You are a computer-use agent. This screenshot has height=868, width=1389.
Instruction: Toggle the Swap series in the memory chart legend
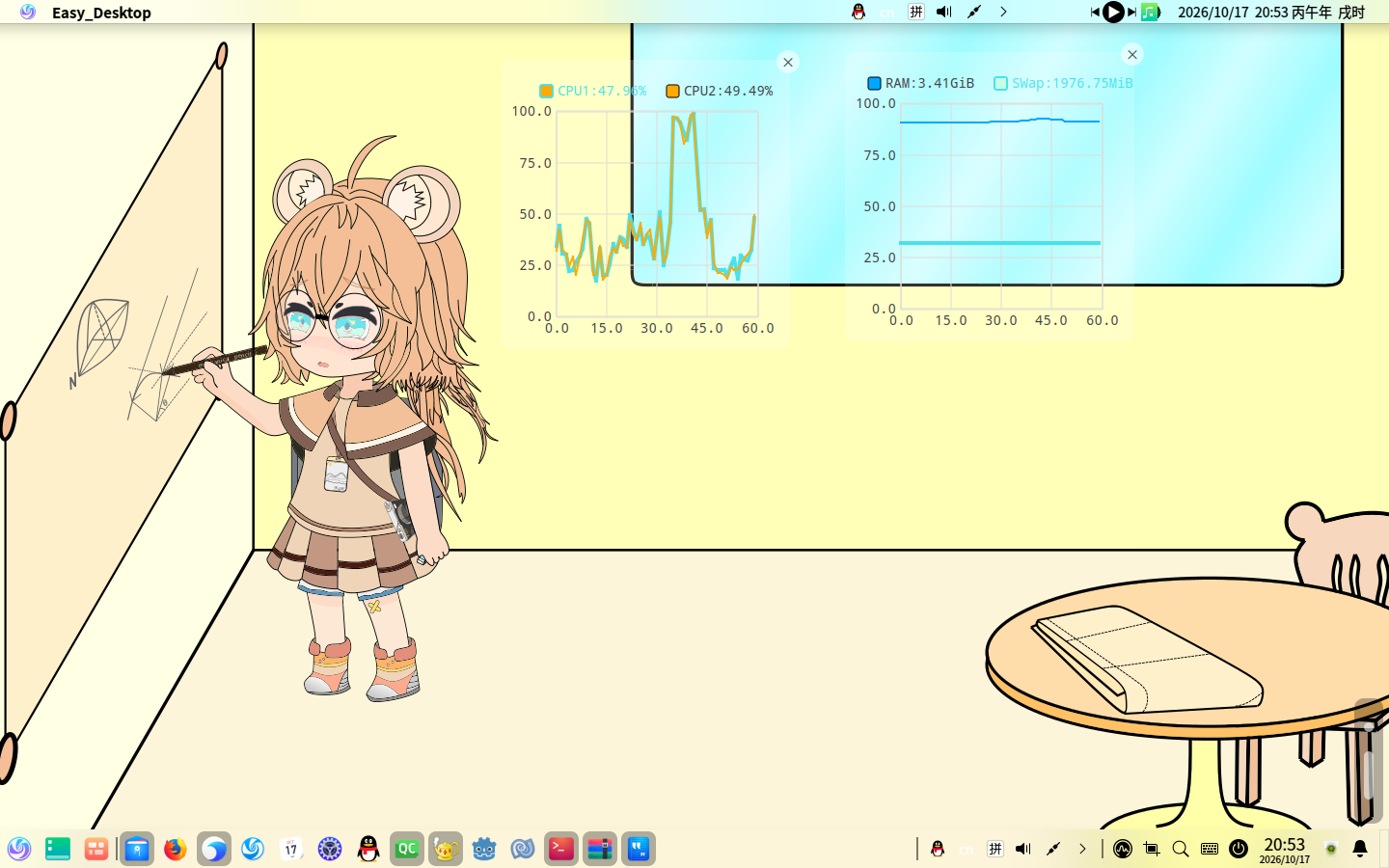pos(1064,83)
